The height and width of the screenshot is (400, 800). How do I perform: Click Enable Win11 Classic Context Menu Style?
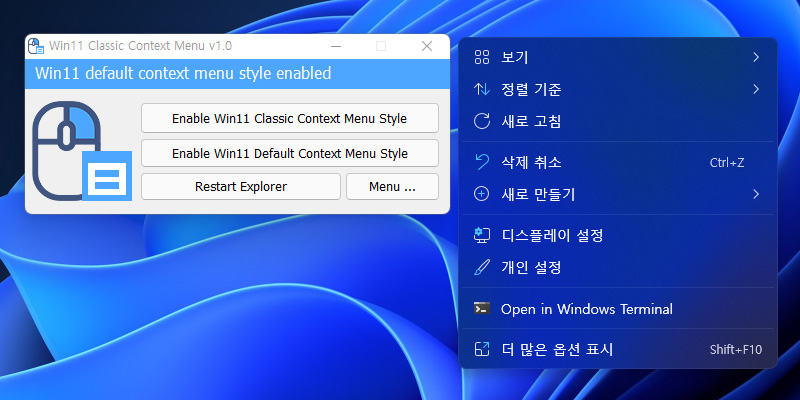(x=290, y=118)
